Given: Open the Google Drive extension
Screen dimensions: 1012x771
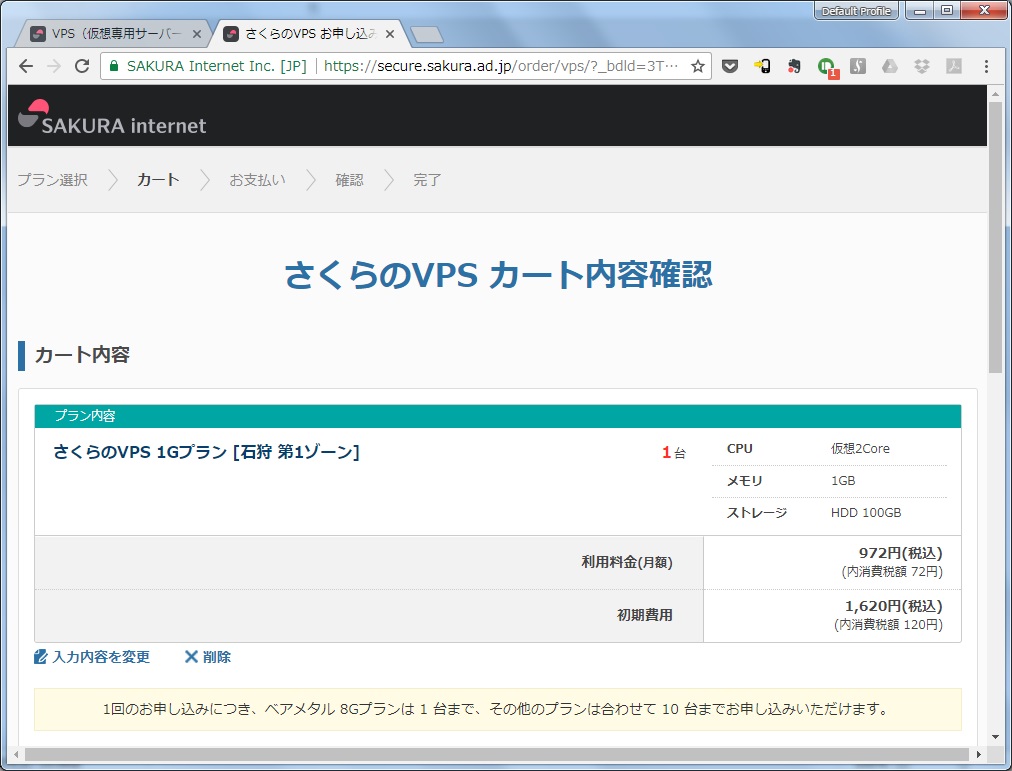Looking at the screenshot, I should tap(890, 66).
